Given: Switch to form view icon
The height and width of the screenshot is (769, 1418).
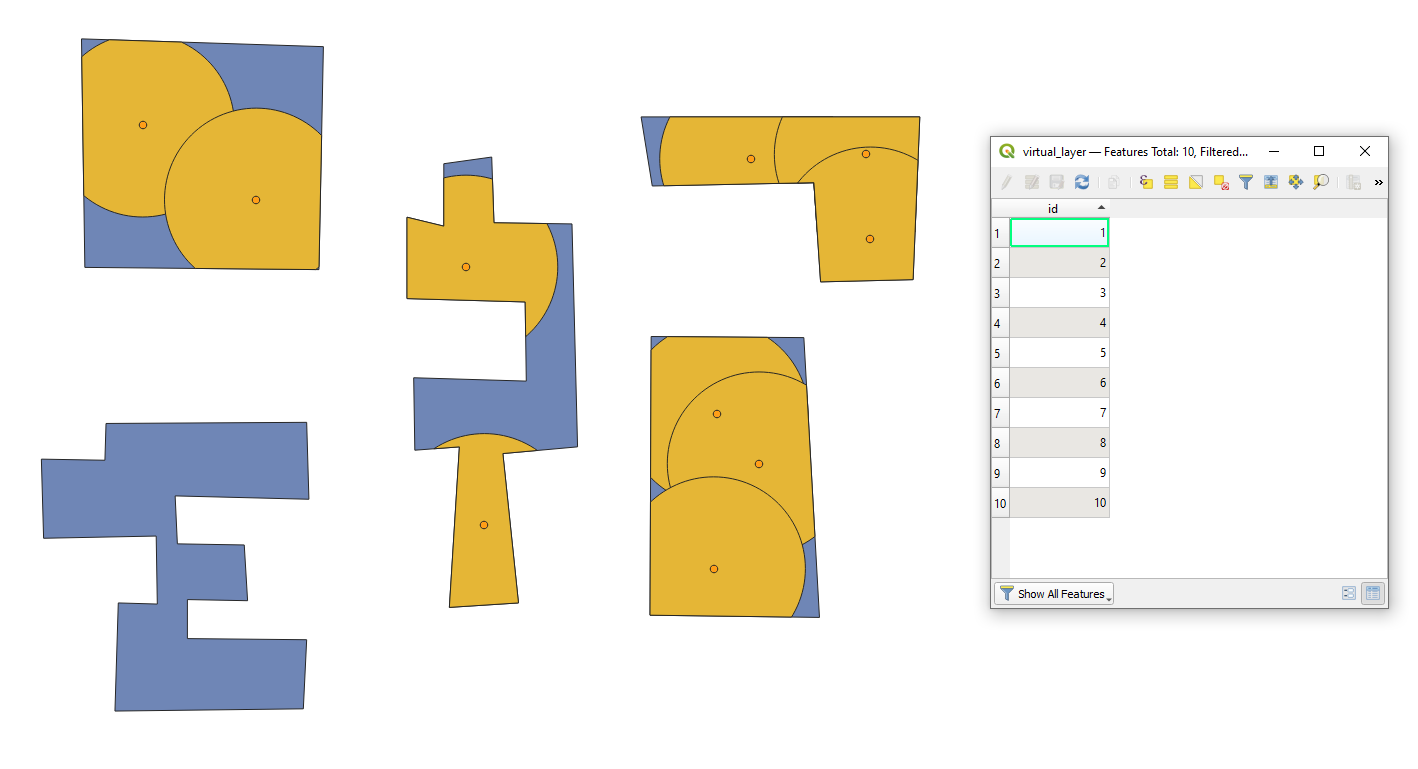Looking at the screenshot, I should 1349,593.
